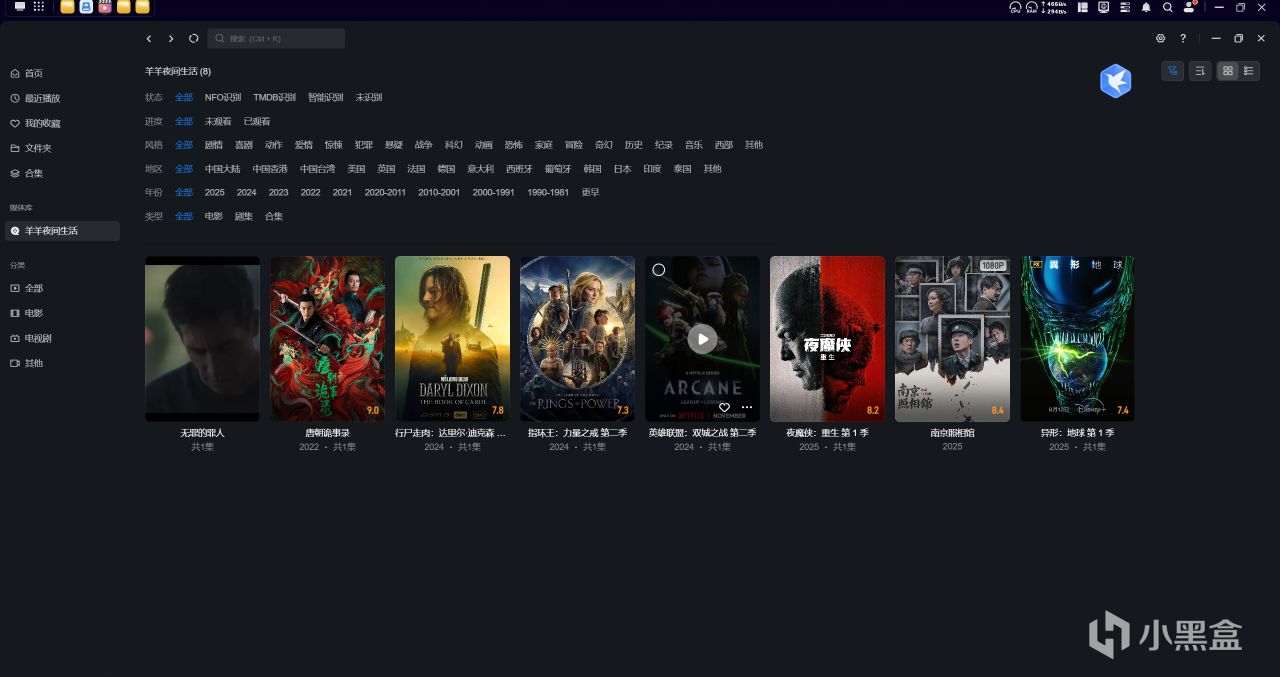The width and height of the screenshot is (1280, 677).
Task: Open notifications bell in system tray
Action: tap(1146, 7)
